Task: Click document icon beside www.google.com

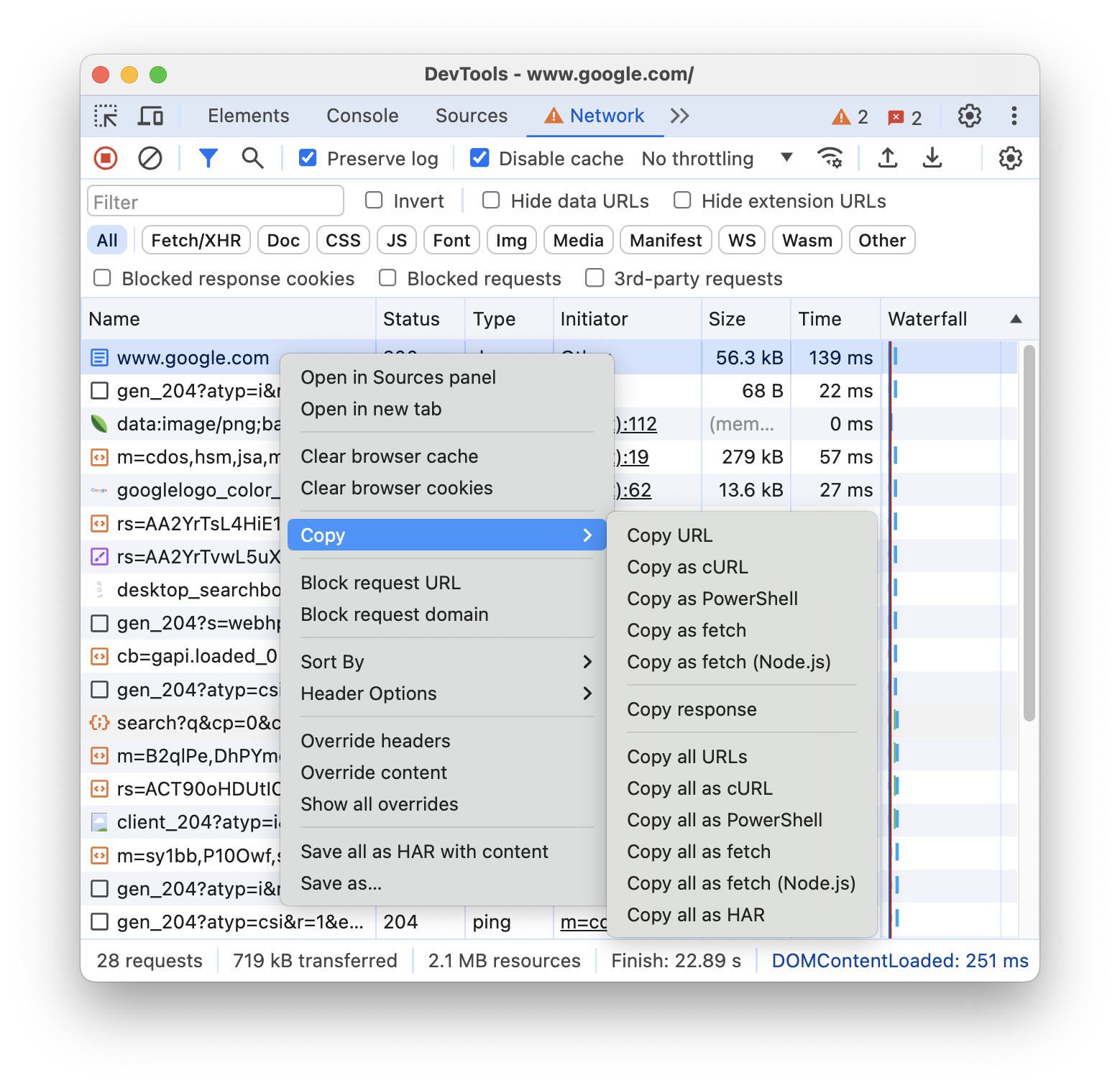Action: pyautogui.click(x=99, y=358)
